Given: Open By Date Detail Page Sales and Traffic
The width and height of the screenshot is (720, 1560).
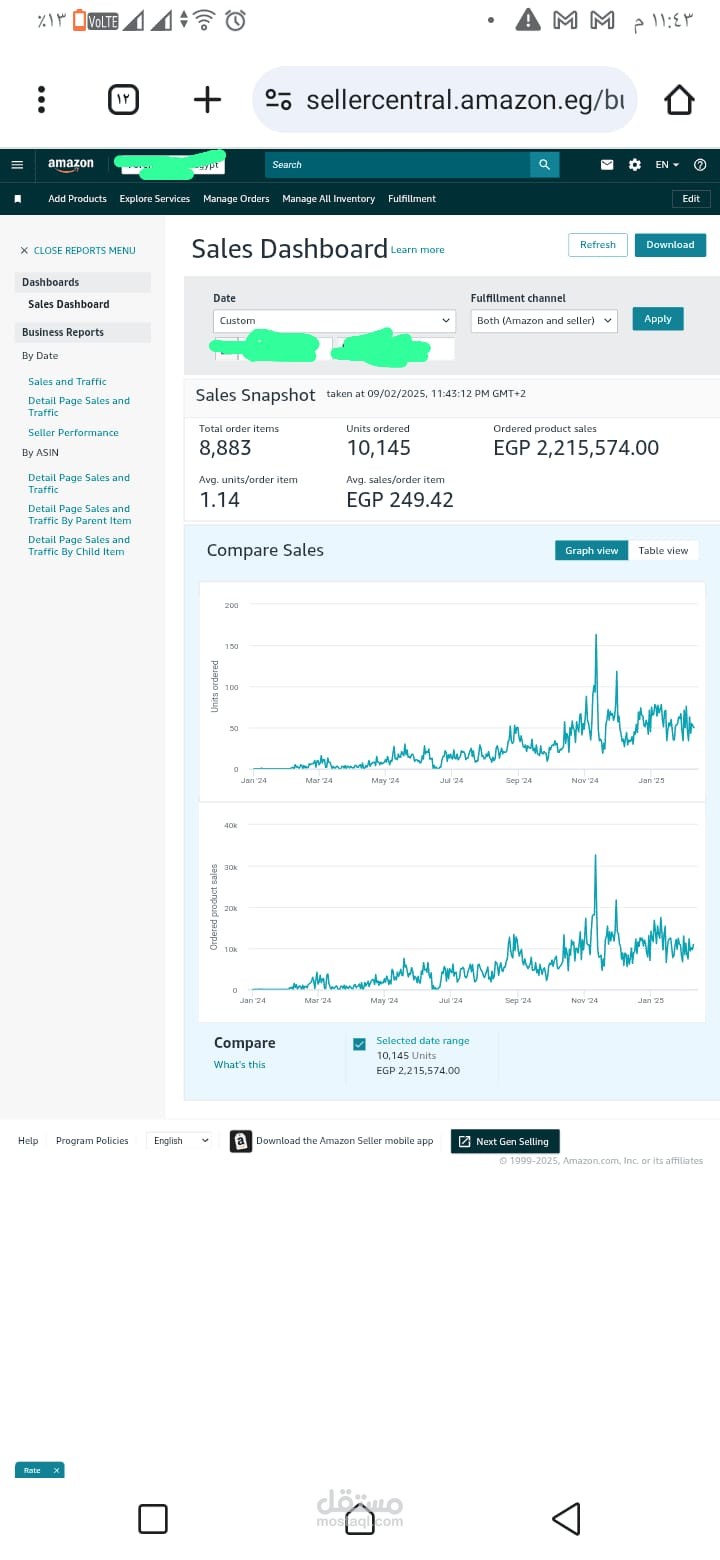Looking at the screenshot, I should coord(79,407).
